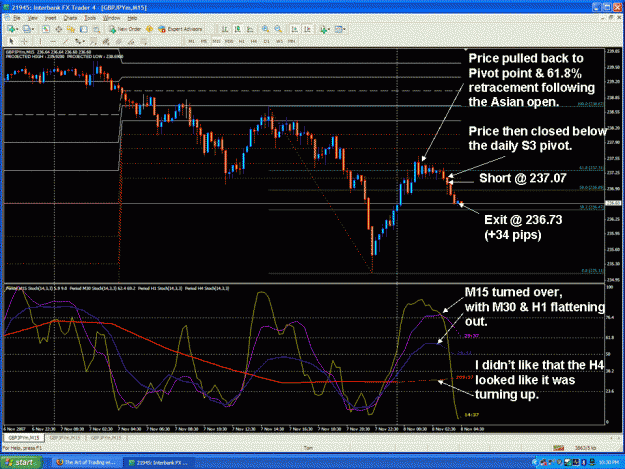
Task: Toggle the Expert Advisors button
Action: pos(180,29)
